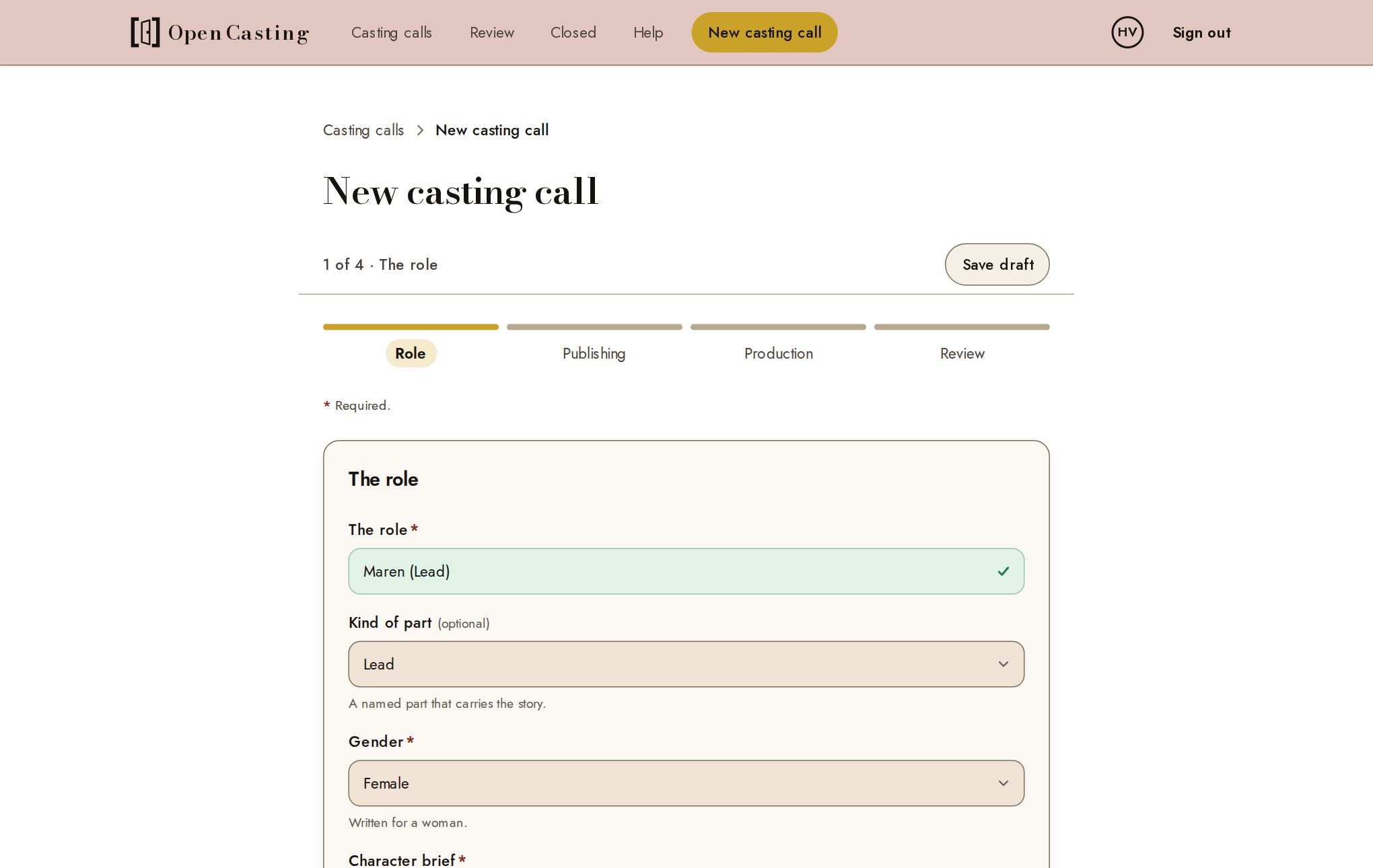Edit the role field containing Maren (Lead)
The width and height of the screenshot is (1373, 868).
pyautogui.click(x=686, y=571)
